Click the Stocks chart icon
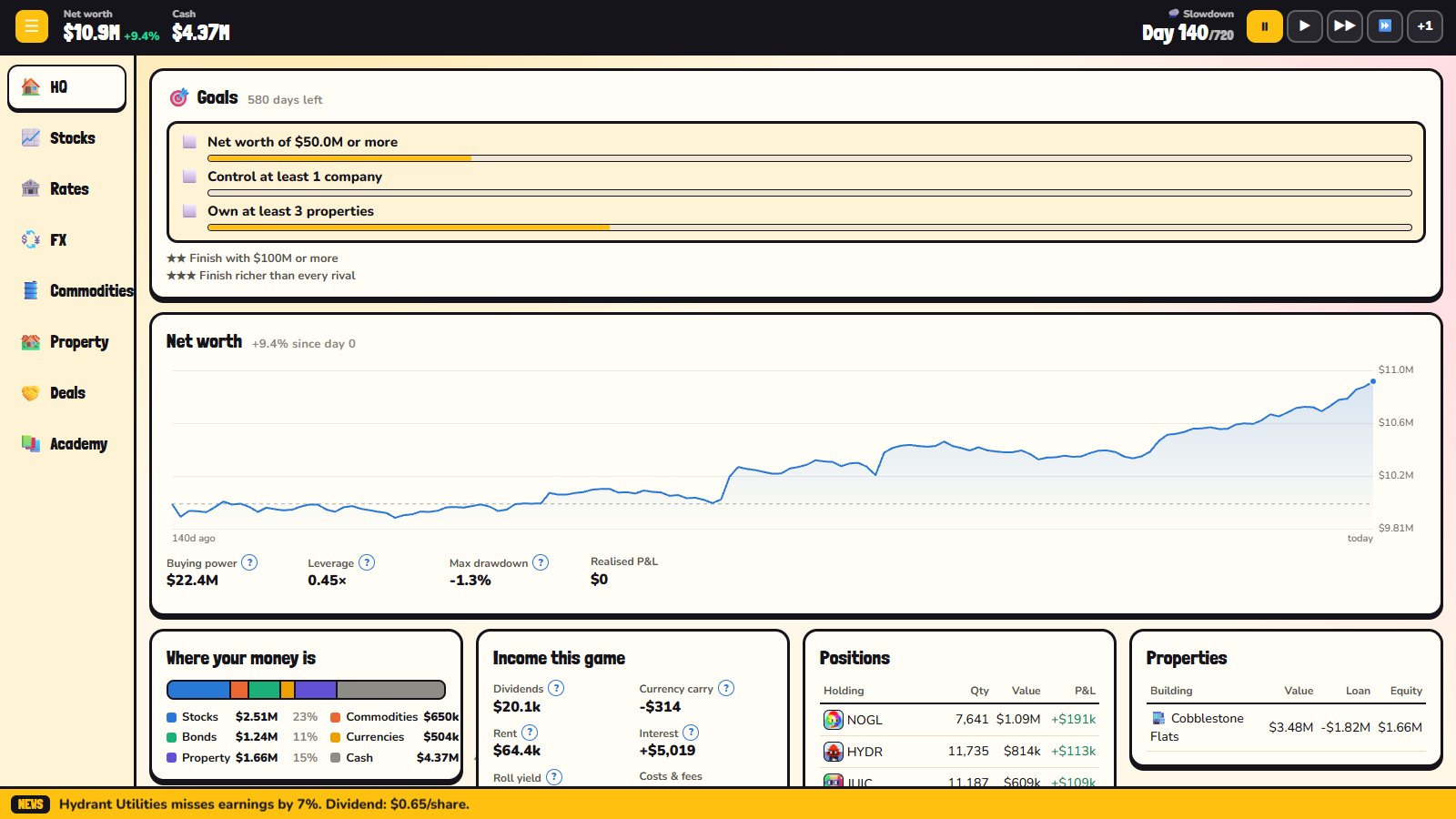Image resolution: width=1456 pixels, height=819 pixels. click(x=31, y=137)
